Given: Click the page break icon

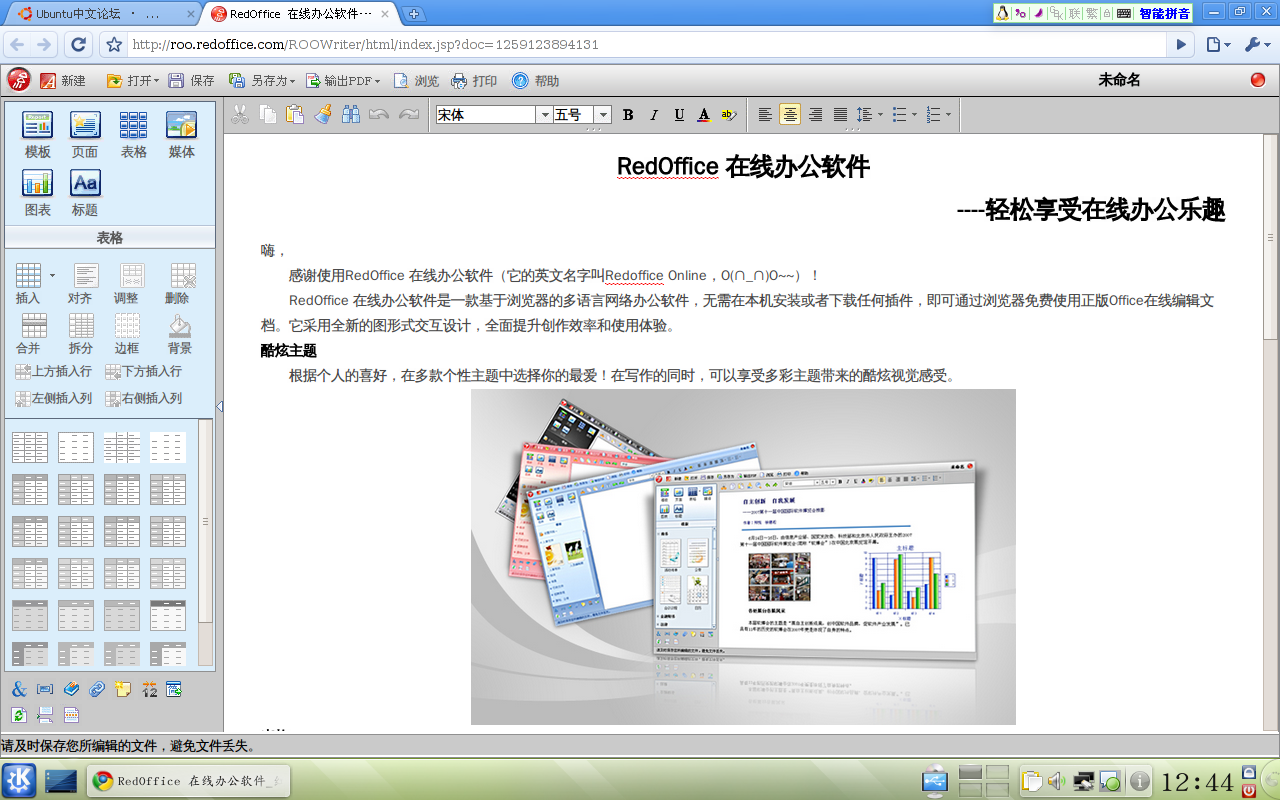Looking at the screenshot, I should pos(45,715).
